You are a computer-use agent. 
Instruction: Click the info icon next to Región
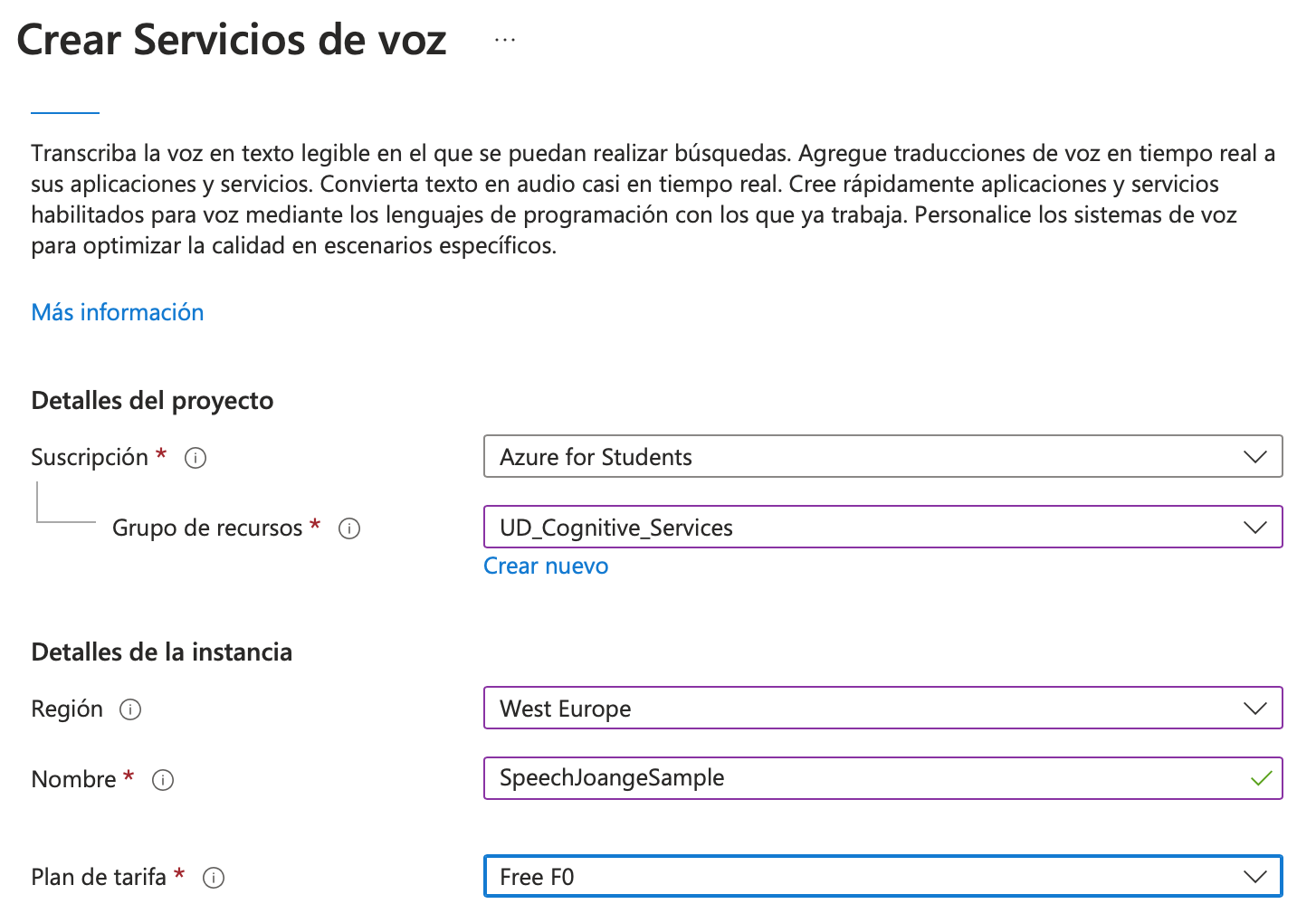[x=132, y=709]
